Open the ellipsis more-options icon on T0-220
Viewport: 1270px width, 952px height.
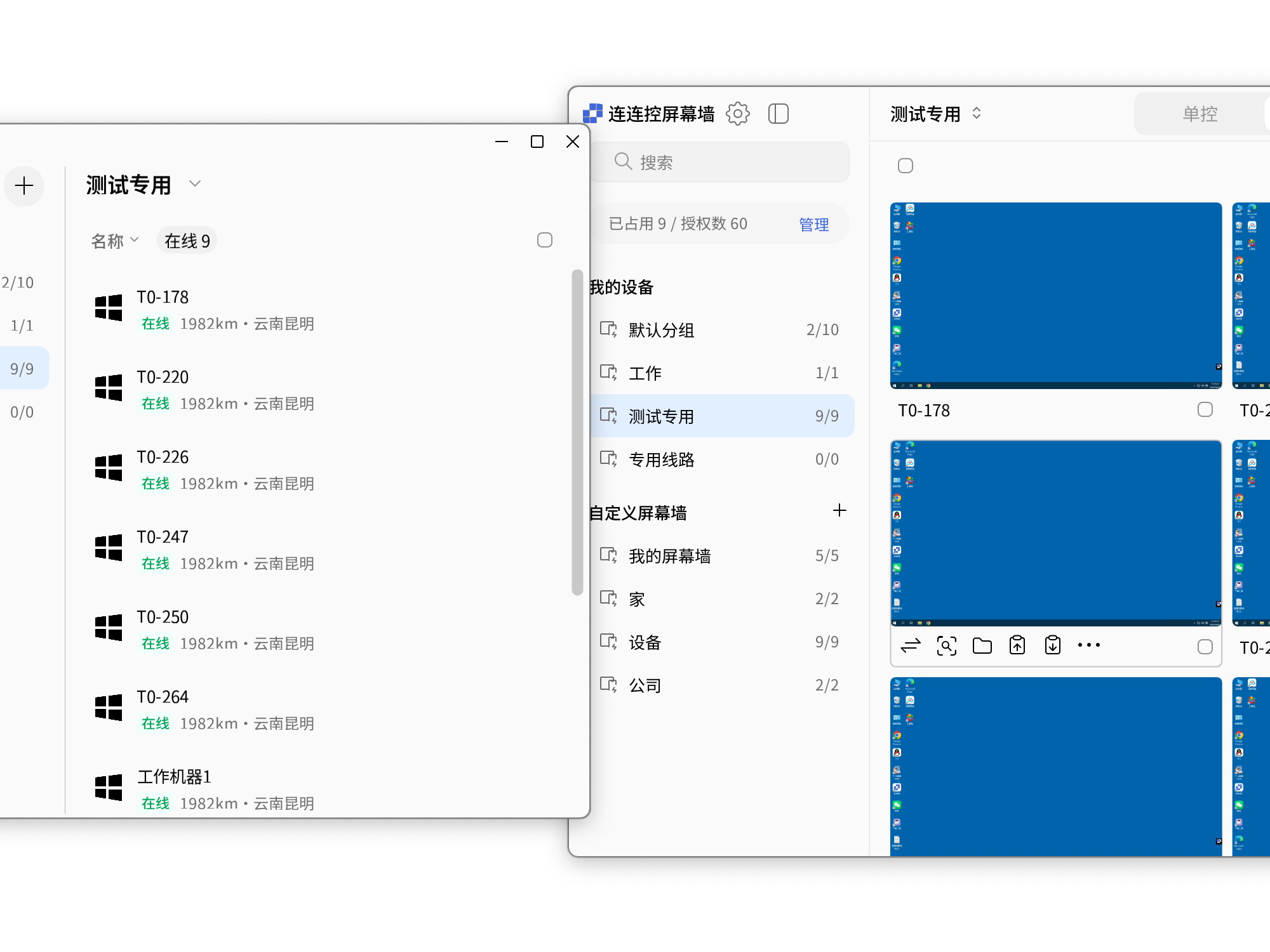point(1088,645)
